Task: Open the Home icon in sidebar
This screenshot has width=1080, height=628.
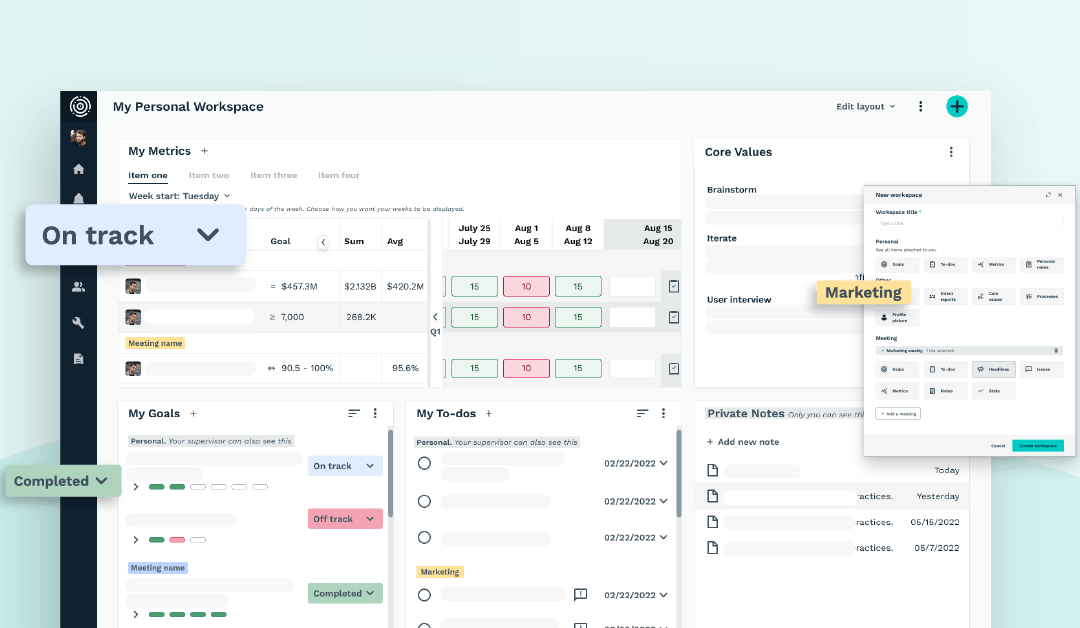Action: click(x=79, y=169)
